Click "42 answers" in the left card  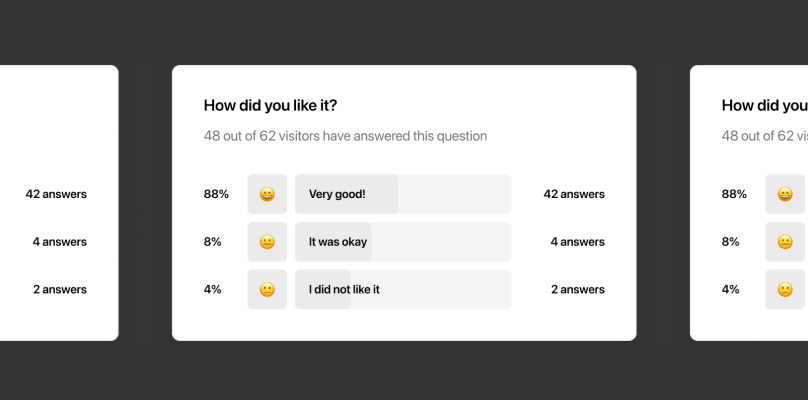tap(56, 194)
